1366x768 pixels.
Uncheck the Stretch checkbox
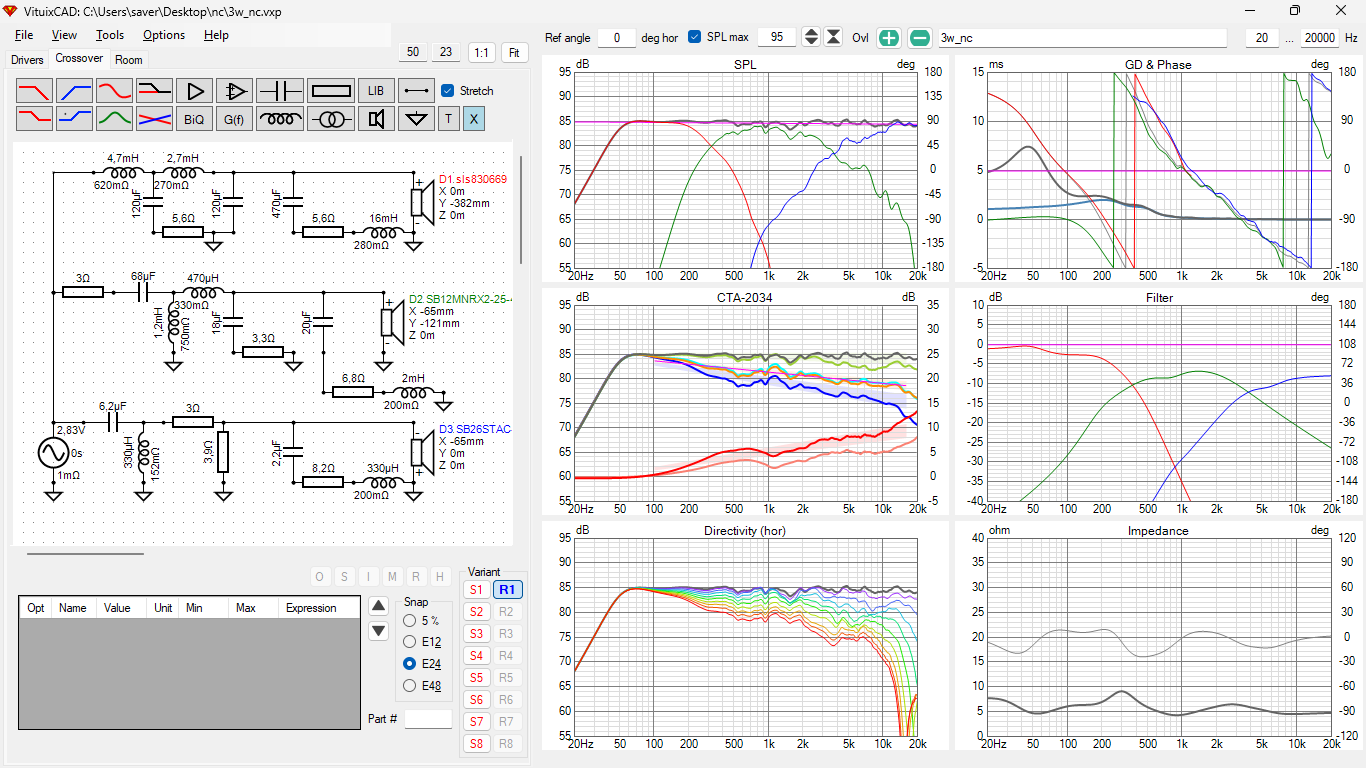click(x=448, y=91)
